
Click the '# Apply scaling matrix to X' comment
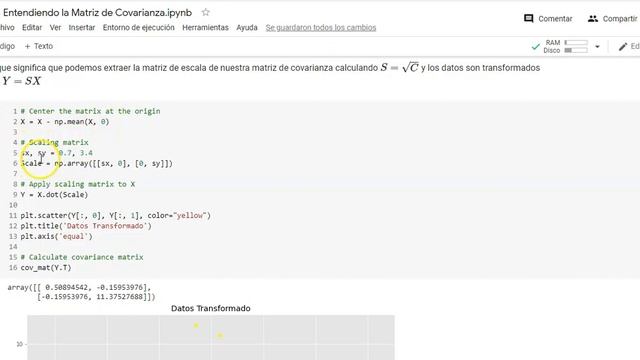[x=78, y=184]
